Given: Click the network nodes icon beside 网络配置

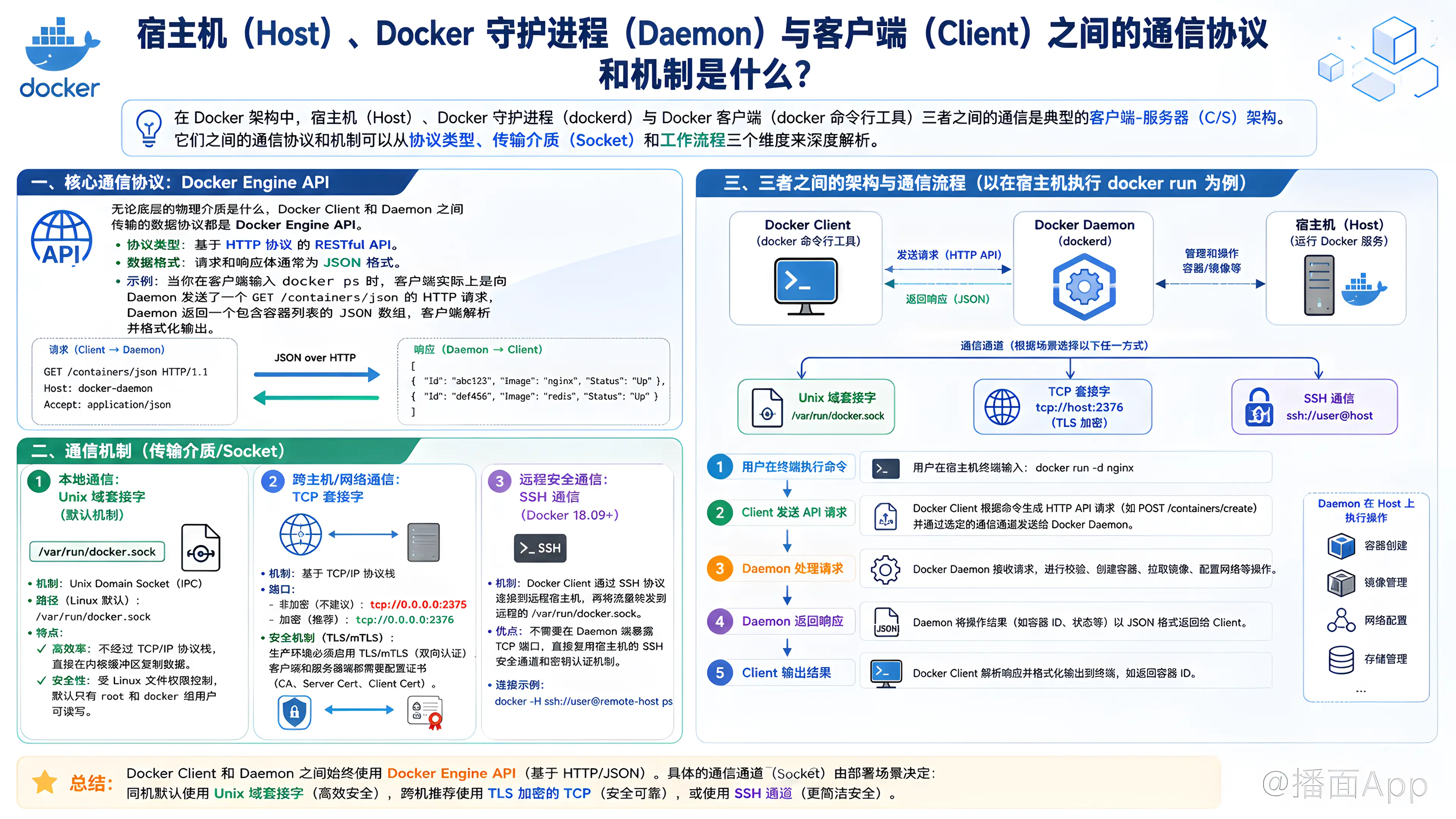Looking at the screenshot, I should pyautogui.click(x=1341, y=620).
